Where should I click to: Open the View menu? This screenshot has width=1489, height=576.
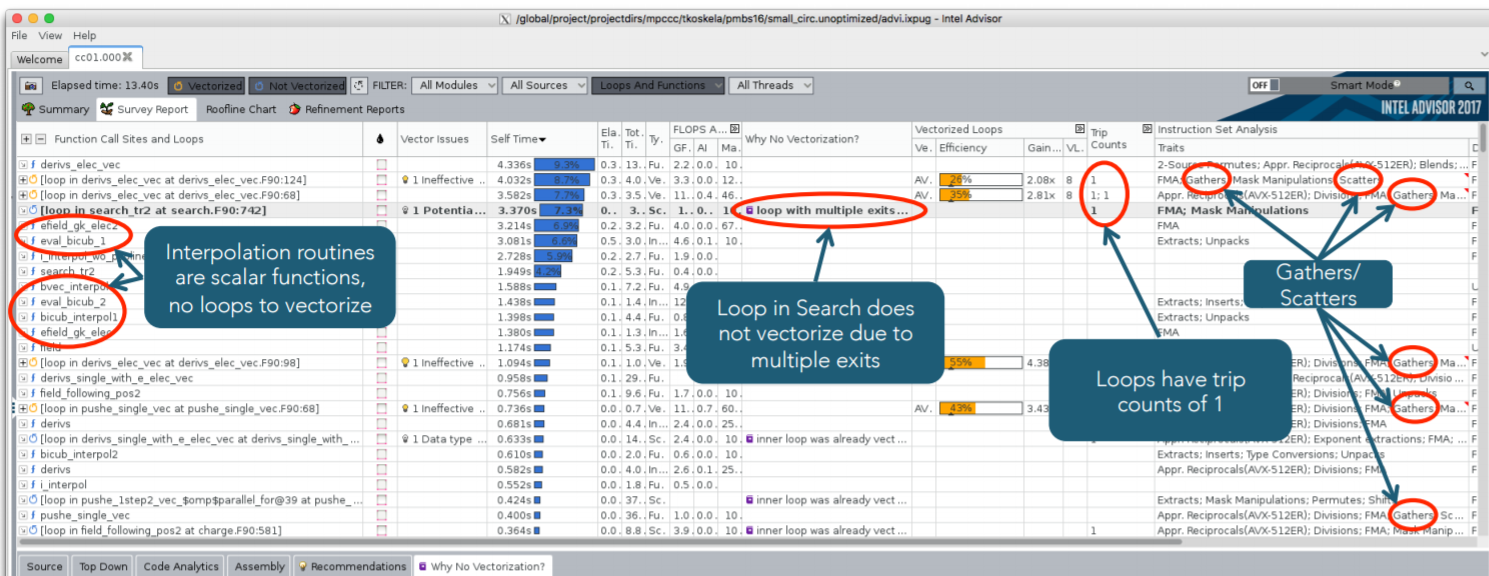click(x=50, y=35)
